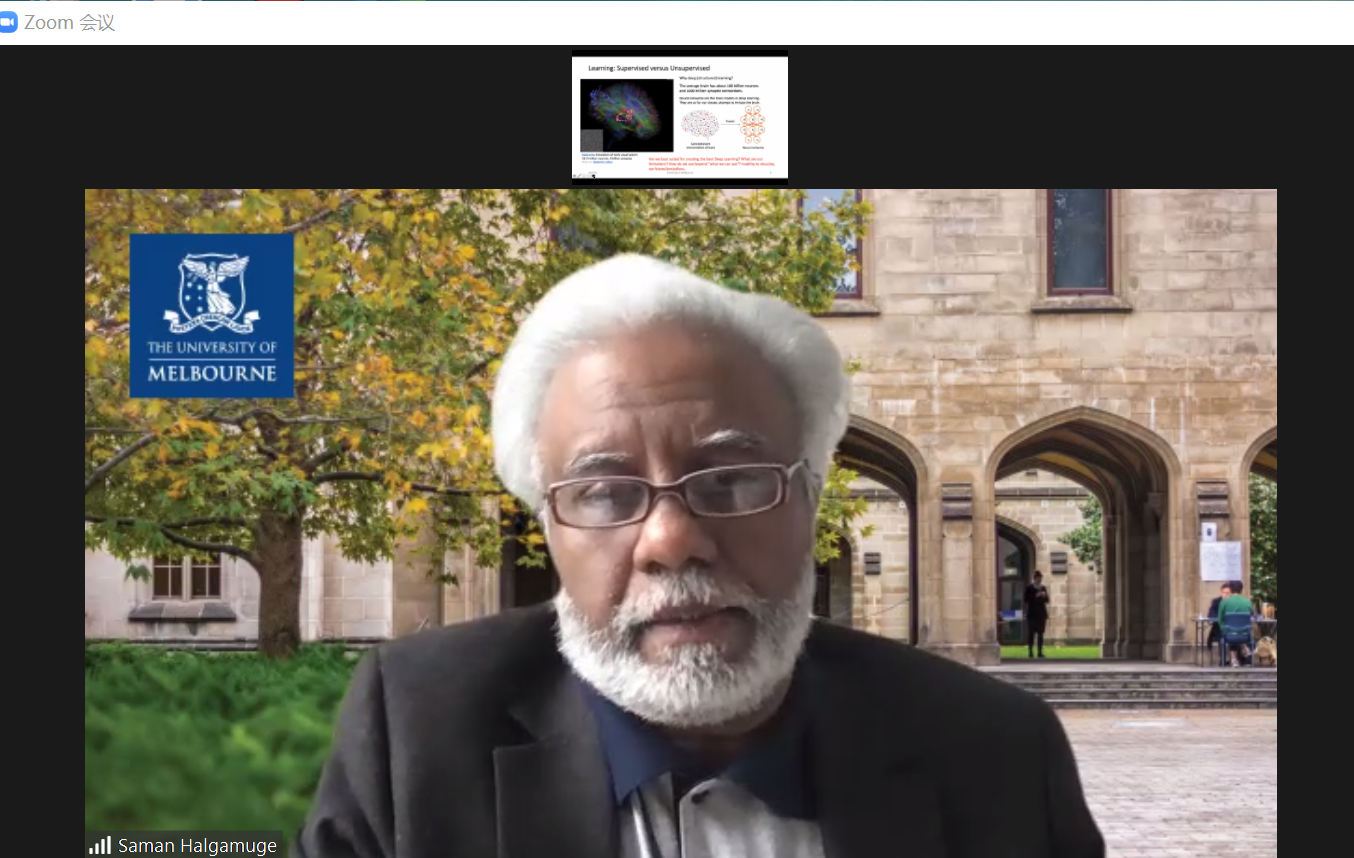Click the orange neural network diagram in slide
The image size is (1354, 858).
pos(752,125)
